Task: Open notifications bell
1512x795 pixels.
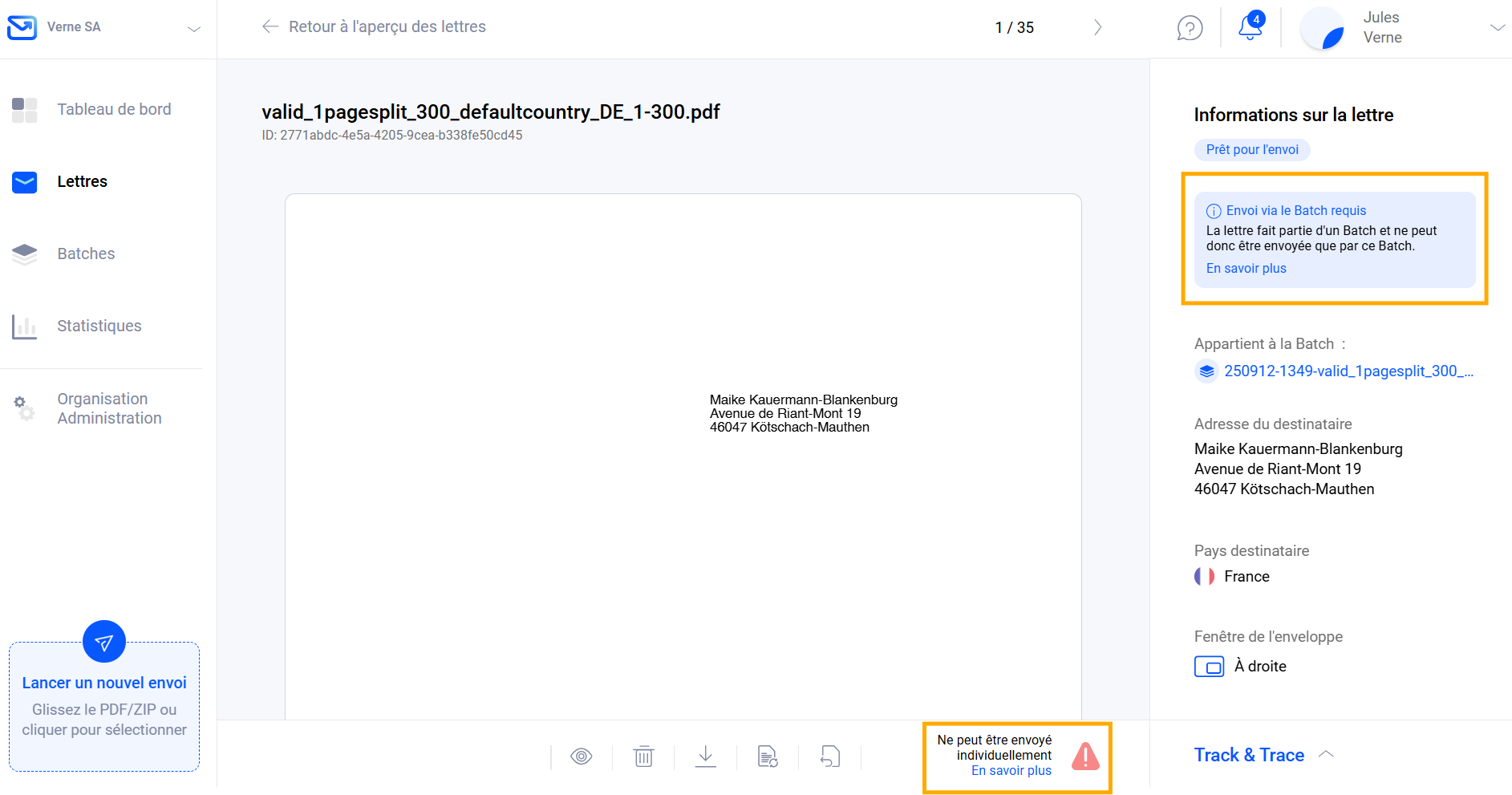Action: 1250,27
